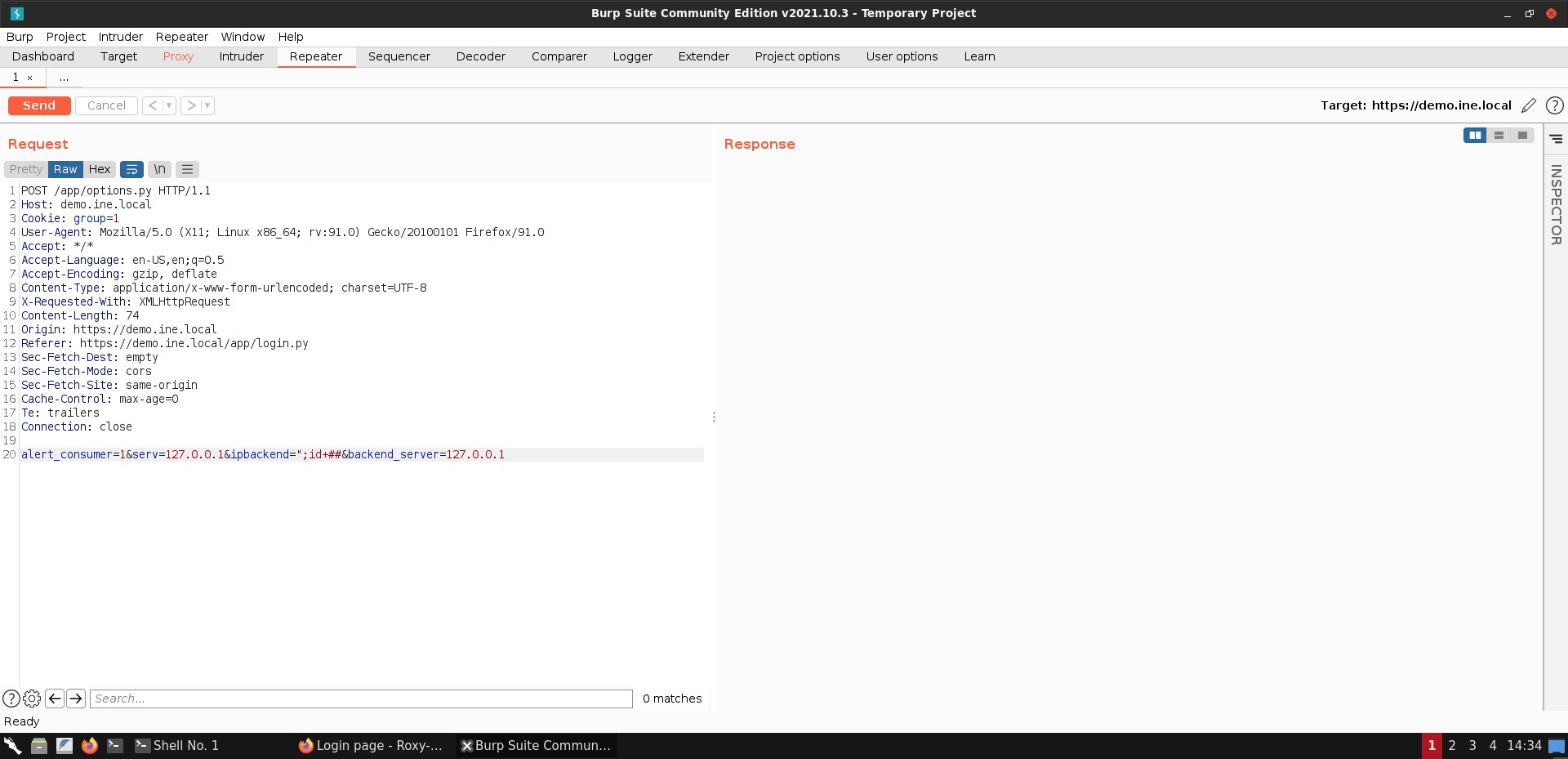Select the horizontal request/response layout

pos(1499,136)
